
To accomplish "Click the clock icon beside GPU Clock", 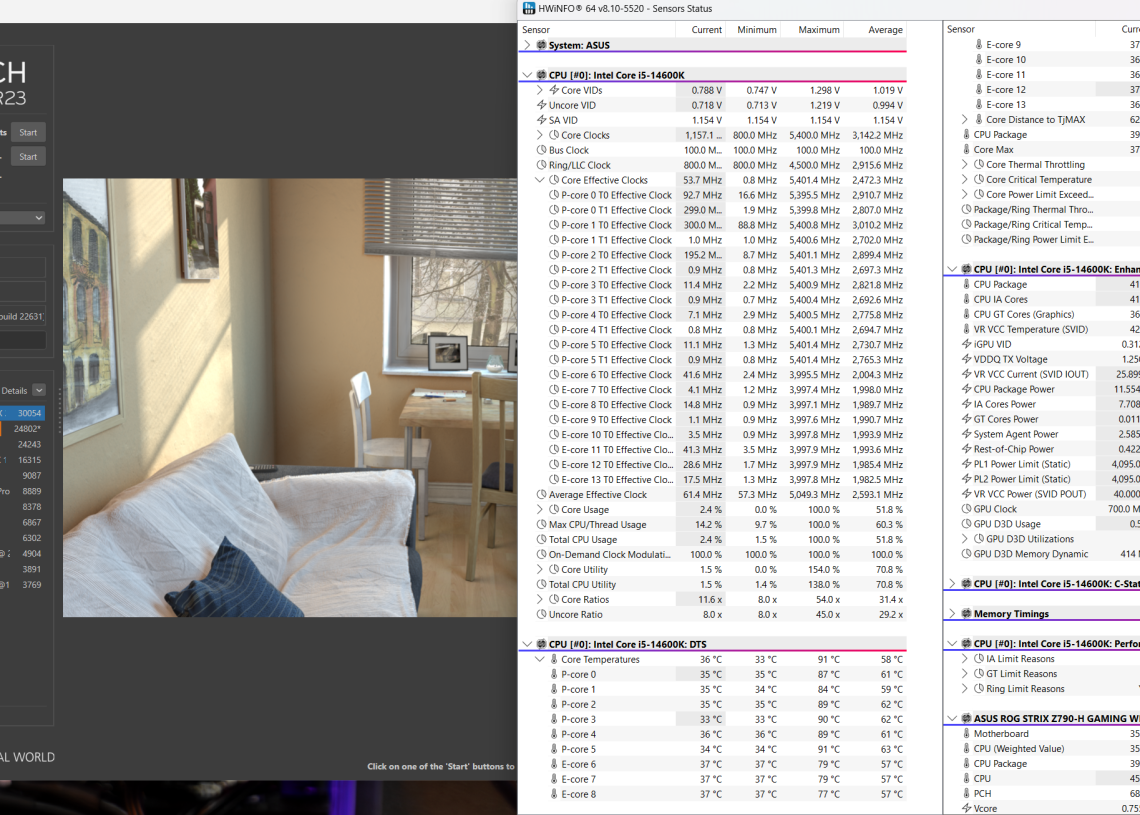I will [x=966, y=509].
